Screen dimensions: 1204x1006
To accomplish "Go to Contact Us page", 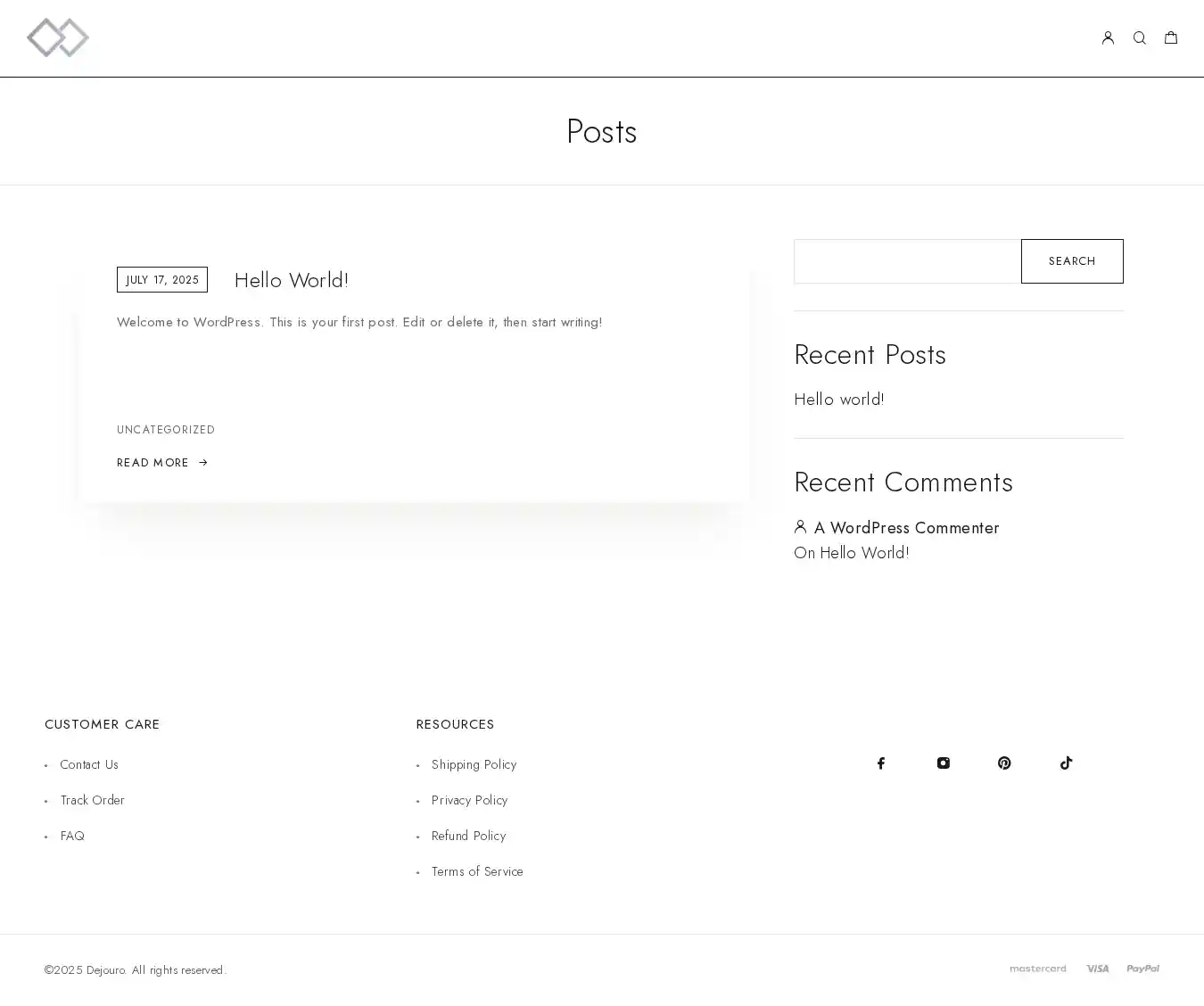I will 89,764.
